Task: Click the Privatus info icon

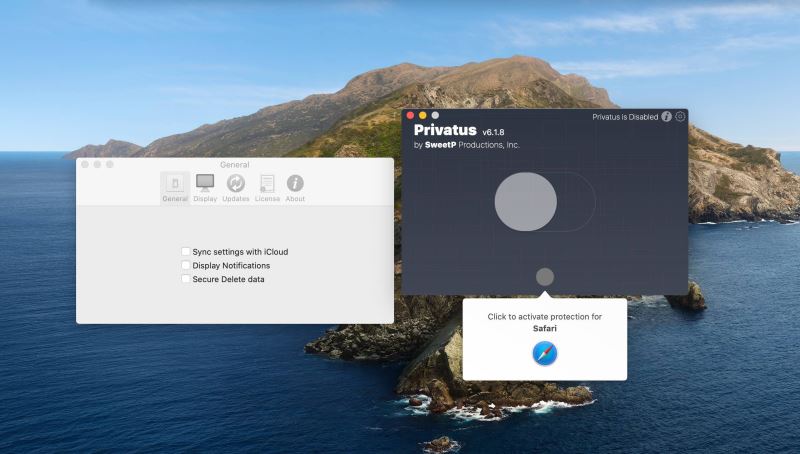Action: [666, 116]
